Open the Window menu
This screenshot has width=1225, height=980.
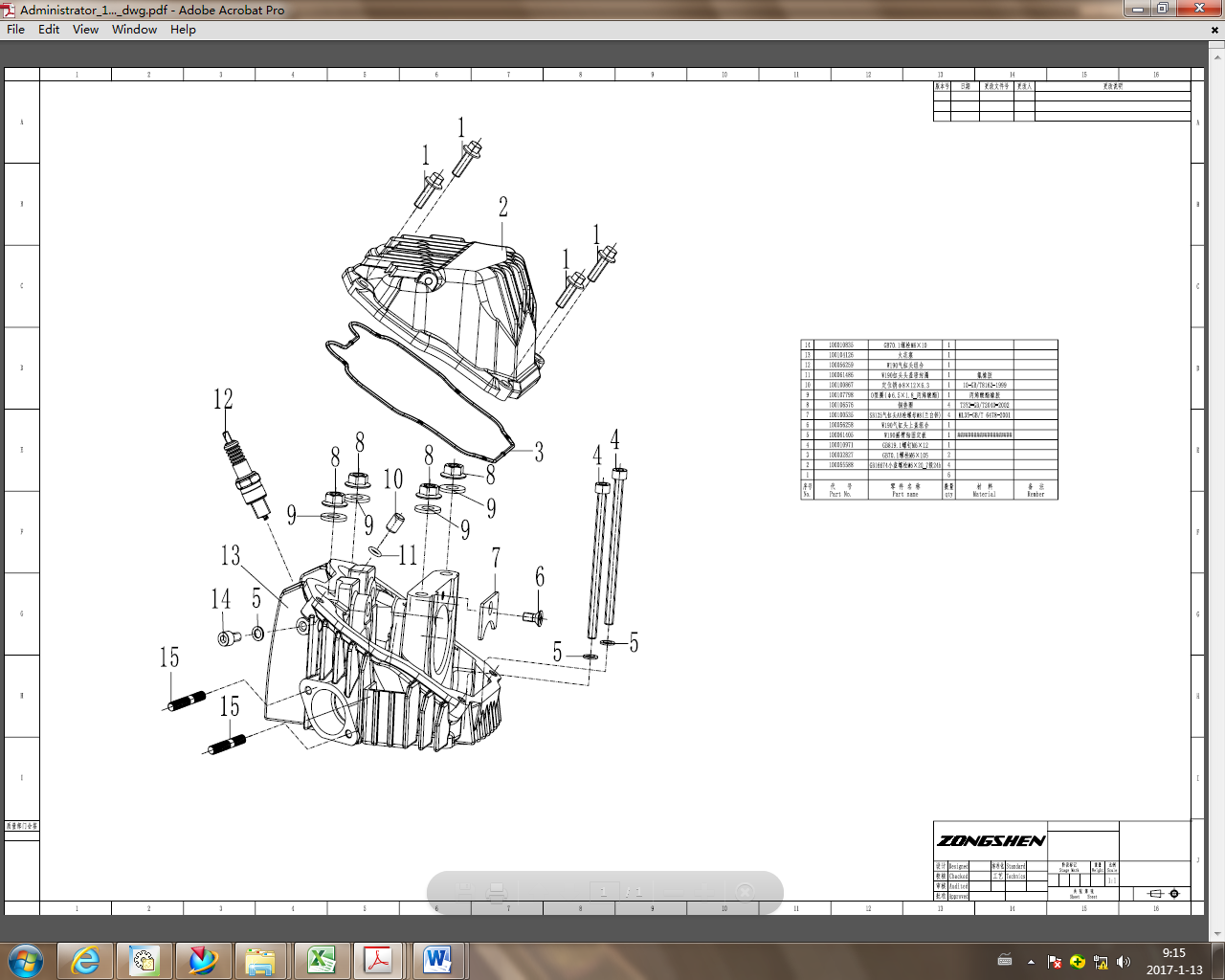click(134, 30)
